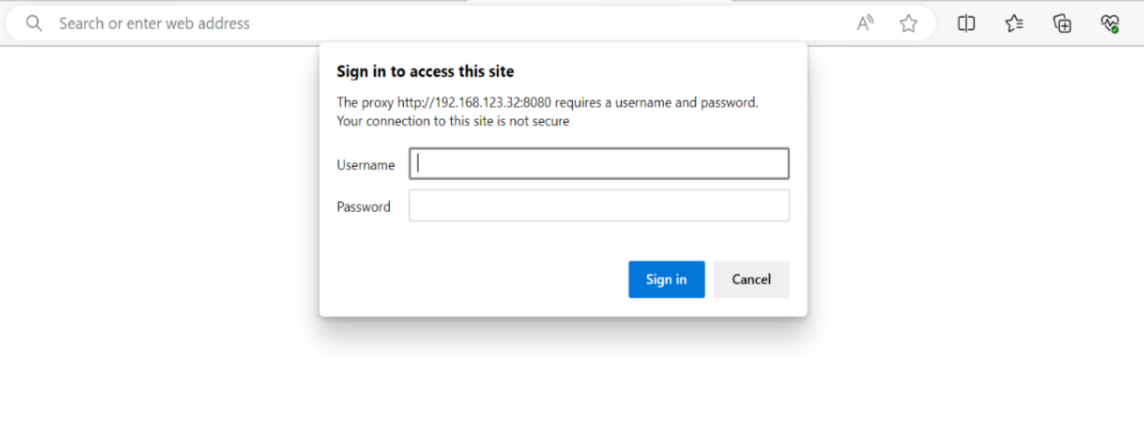Click the Username label
Image resolution: width=1144 pixels, height=448 pixels.
click(x=366, y=166)
